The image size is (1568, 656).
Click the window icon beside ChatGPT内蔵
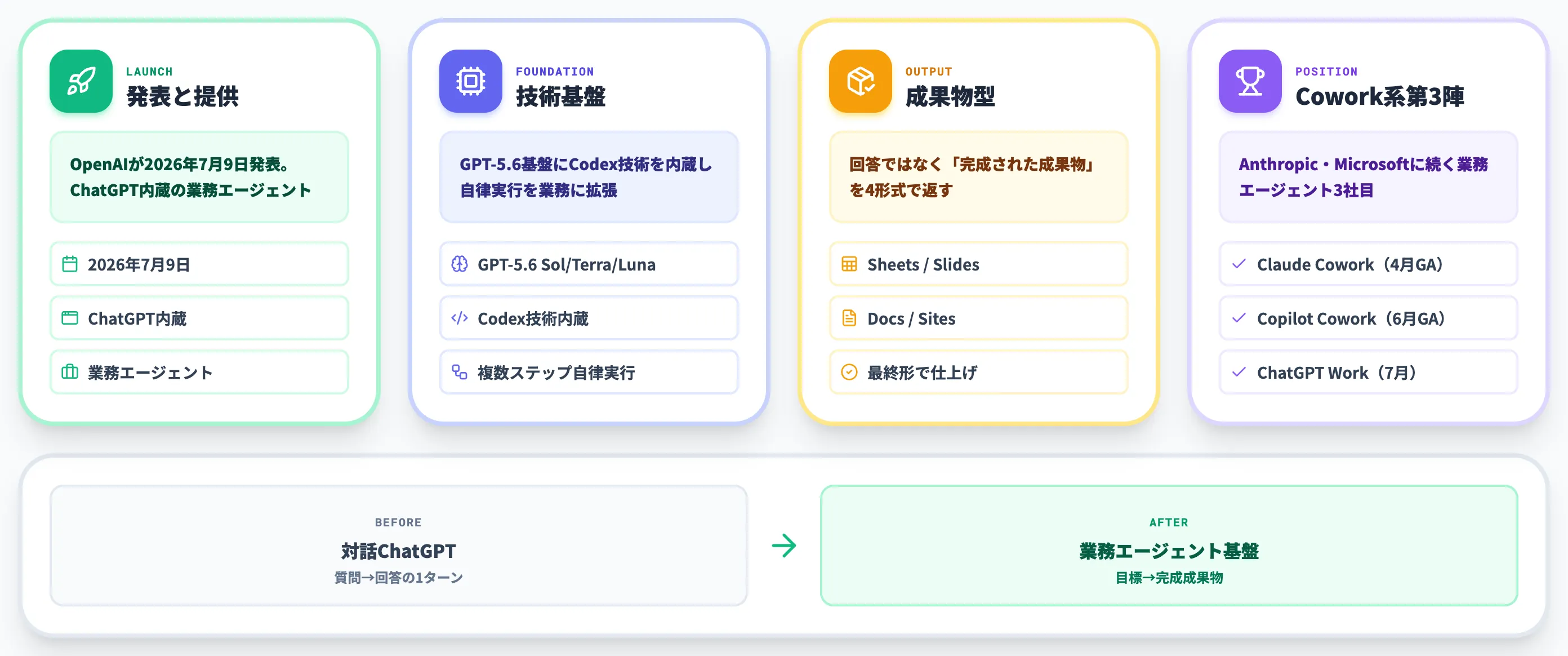coord(70,318)
